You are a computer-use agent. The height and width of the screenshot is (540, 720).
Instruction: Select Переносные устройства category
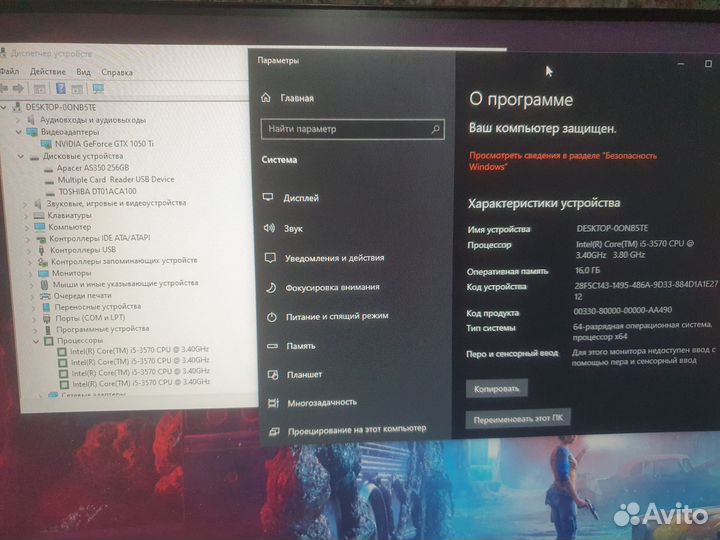[x=97, y=307]
